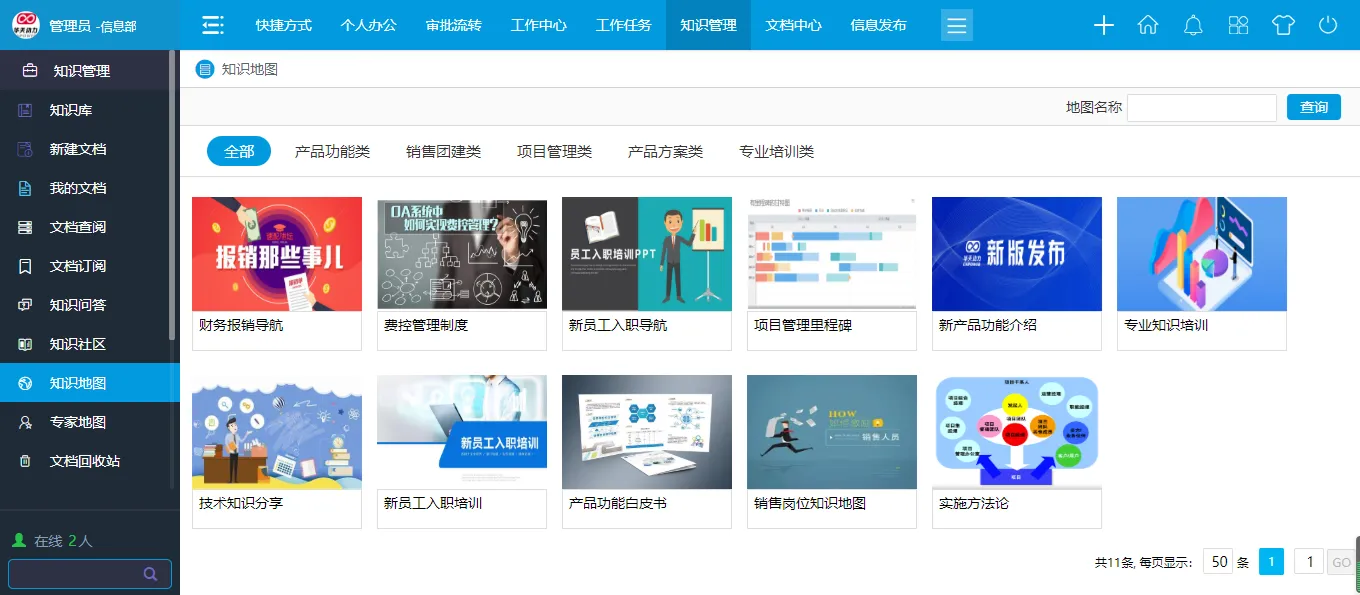
Task: Select the 产品功能类 category tab
Action: pyautogui.click(x=332, y=152)
